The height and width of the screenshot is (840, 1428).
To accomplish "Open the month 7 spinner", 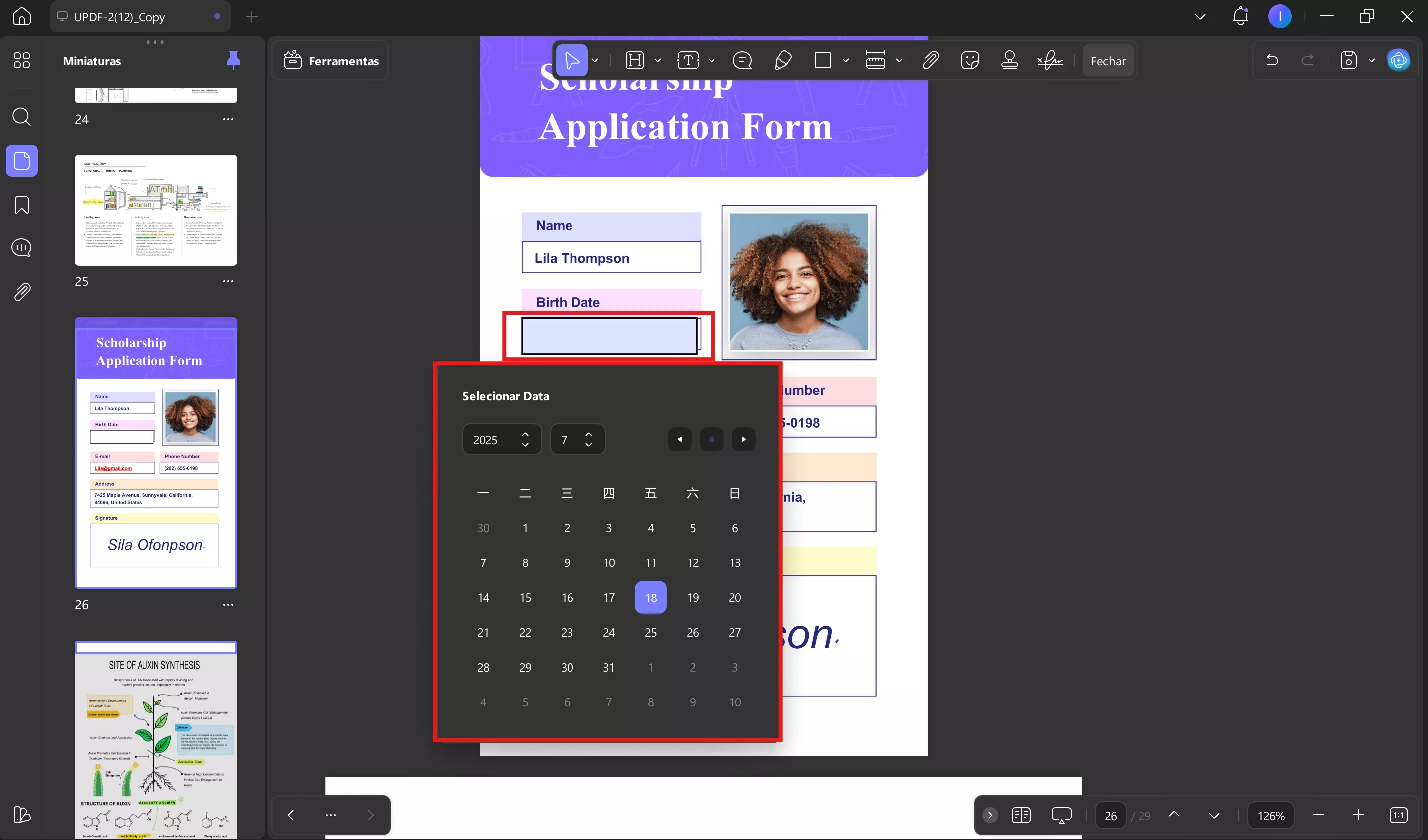I will (x=577, y=439).
